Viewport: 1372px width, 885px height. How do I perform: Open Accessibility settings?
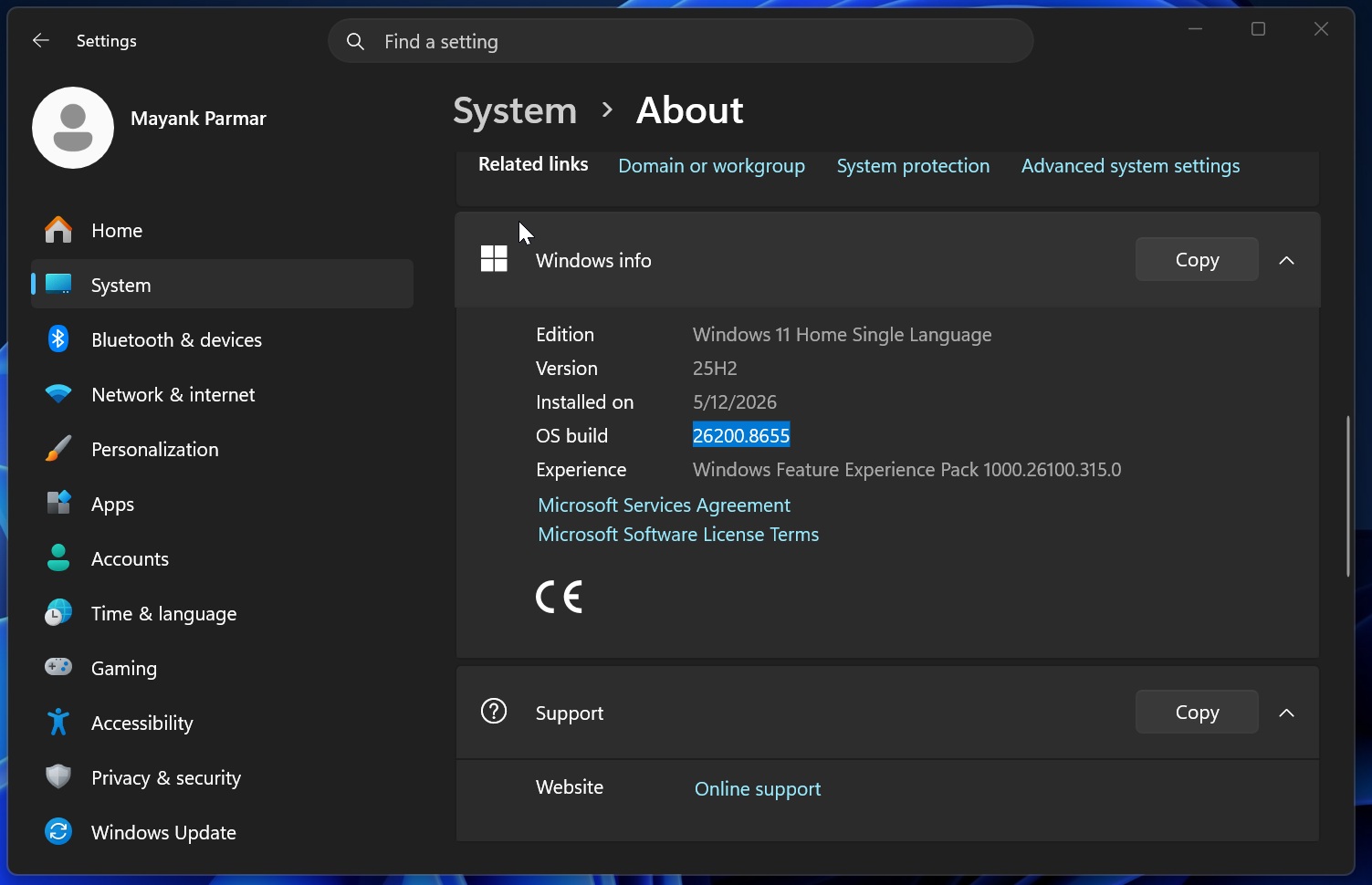222,723
